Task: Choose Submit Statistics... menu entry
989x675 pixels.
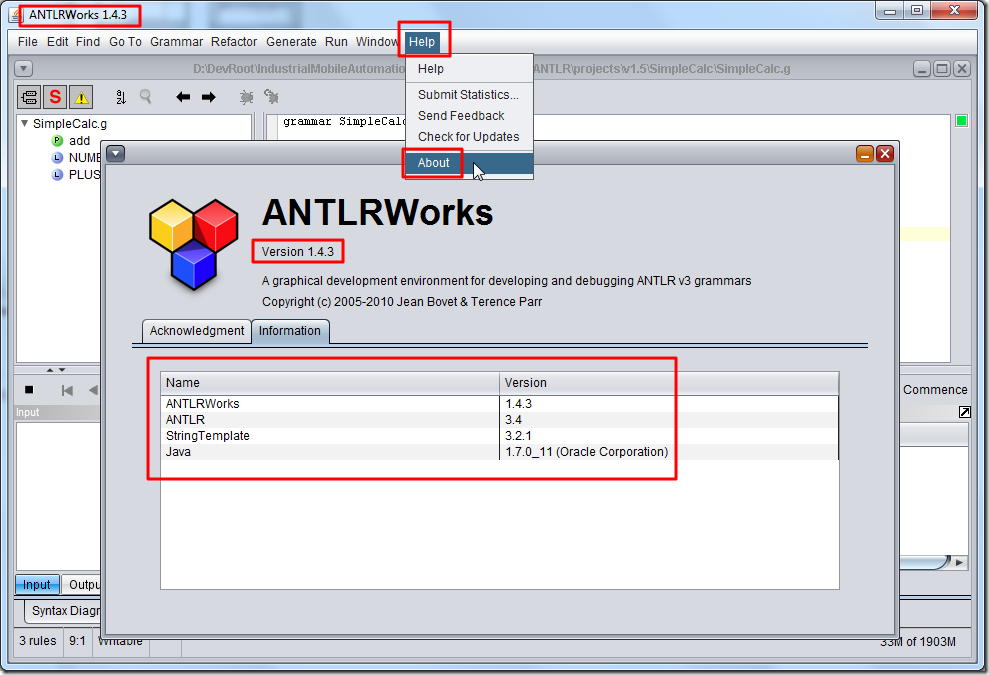Action: [x=469, y=95]
